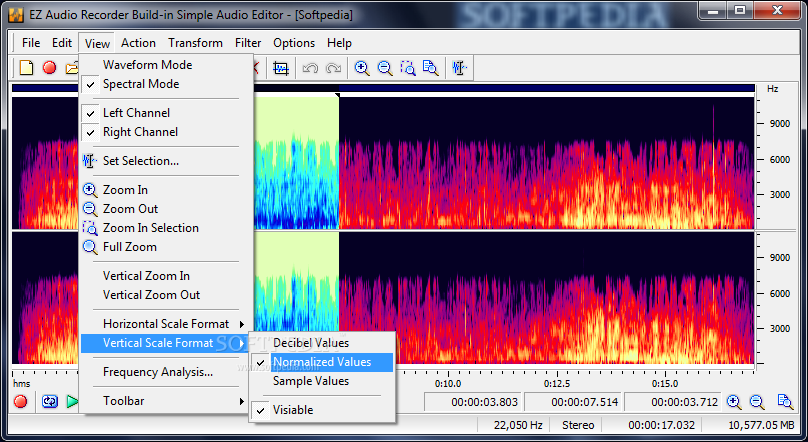808x442 pixels.
Task: Expand Horizontal Scale Format submenu
Action: [166, 324]
